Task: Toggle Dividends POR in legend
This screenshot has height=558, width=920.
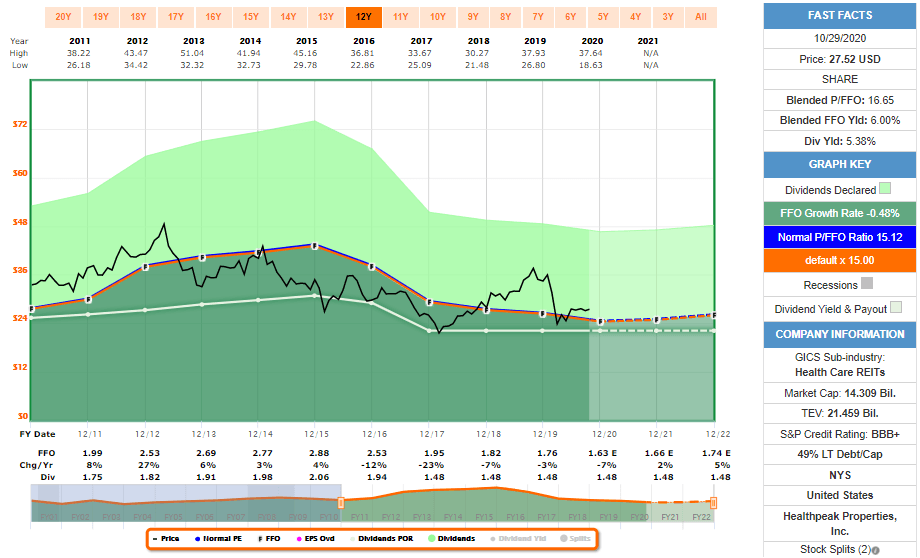Action: [382, 539]
